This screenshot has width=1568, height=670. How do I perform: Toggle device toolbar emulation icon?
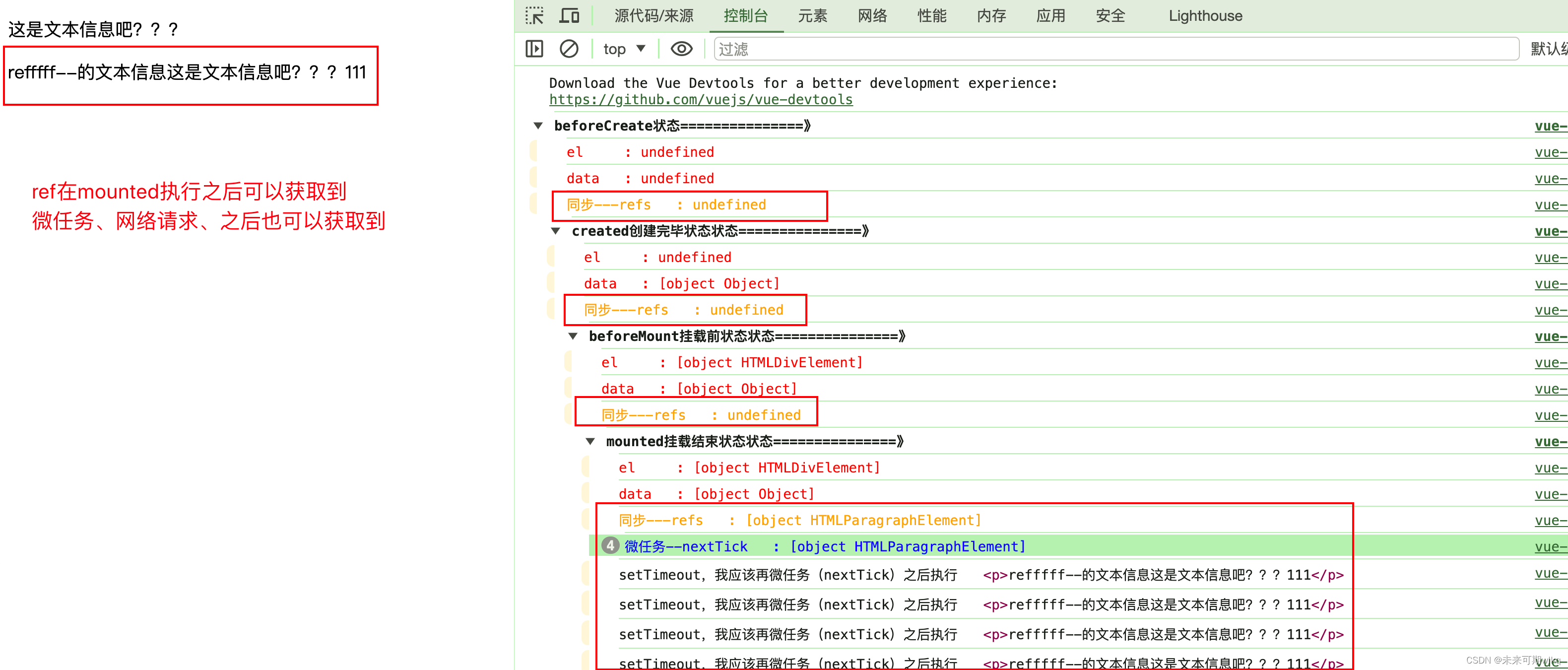(x=569, y=16)
